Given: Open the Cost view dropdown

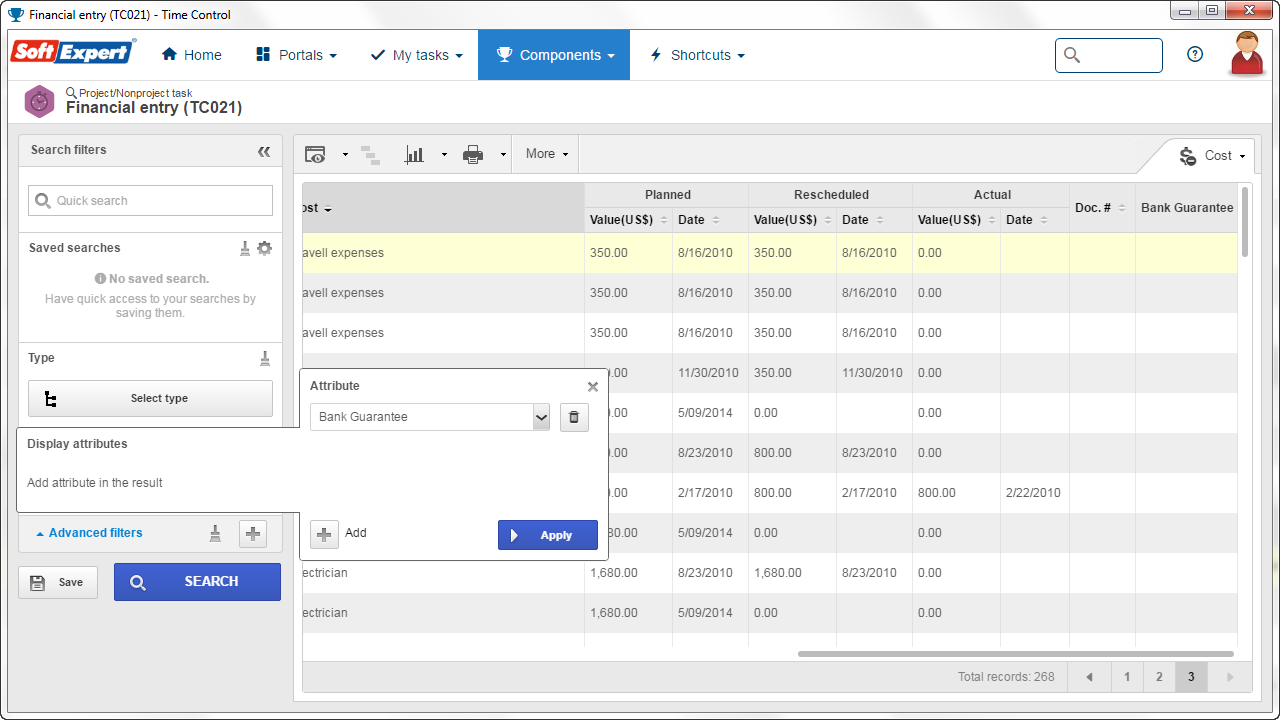Looking at the screenshot, I should [x=1215, y=156].
